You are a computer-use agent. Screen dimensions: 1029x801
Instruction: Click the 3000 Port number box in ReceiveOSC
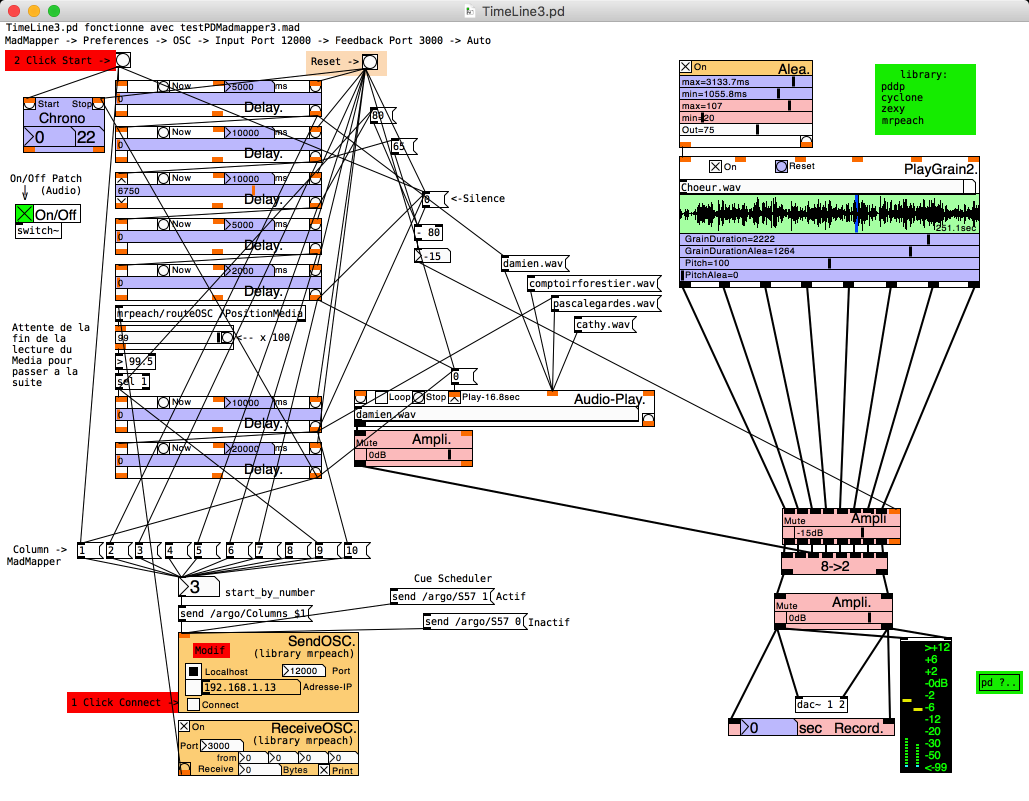(x=222, y=745)
